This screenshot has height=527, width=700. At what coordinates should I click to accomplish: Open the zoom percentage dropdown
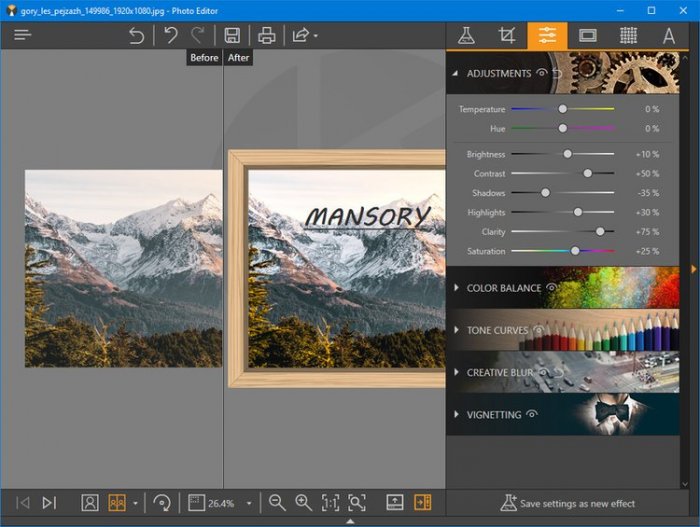click(249, 502)
